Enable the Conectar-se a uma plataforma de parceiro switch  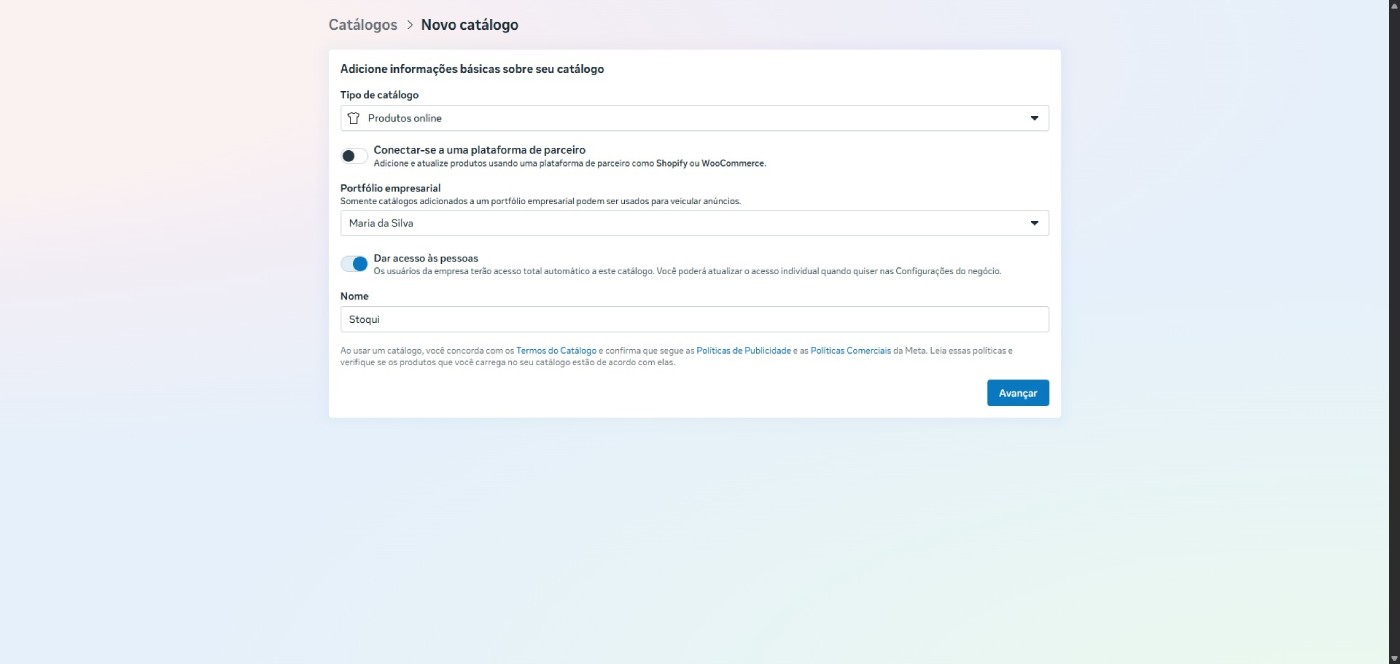[354, 156]
